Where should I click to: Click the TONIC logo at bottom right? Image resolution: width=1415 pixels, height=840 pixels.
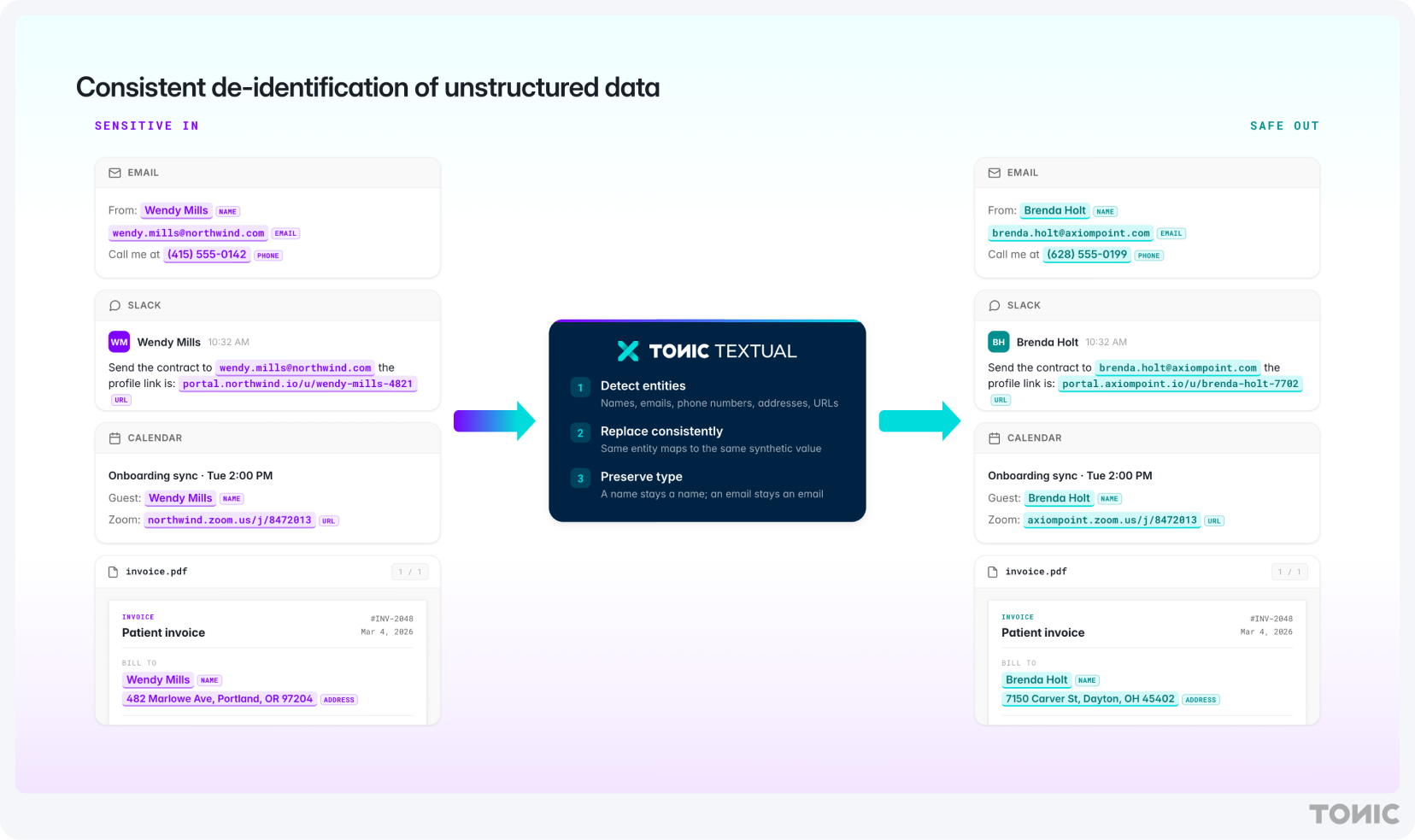coord(1354,814)
